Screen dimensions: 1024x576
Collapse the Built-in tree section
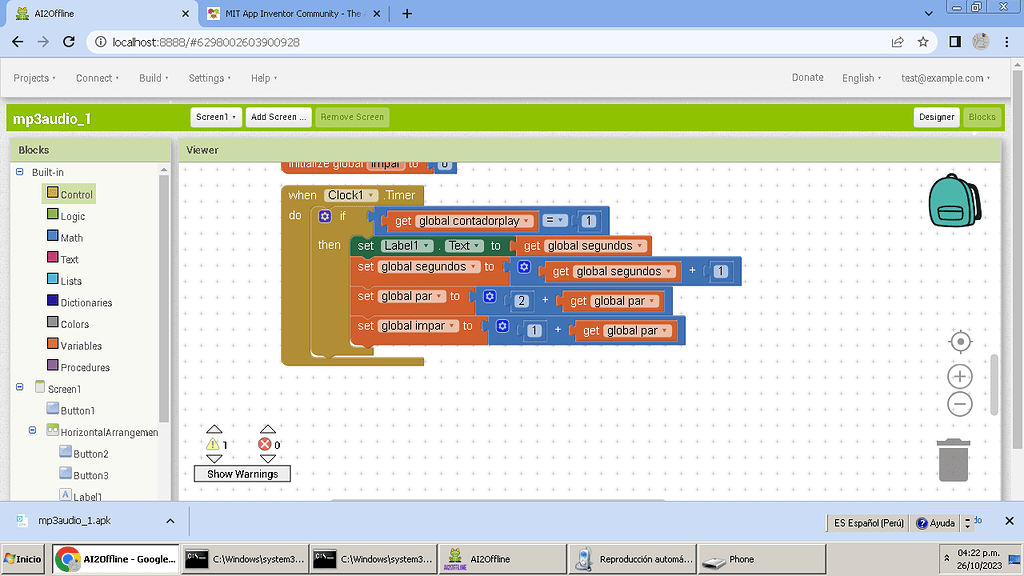click(x=19, y=172)
